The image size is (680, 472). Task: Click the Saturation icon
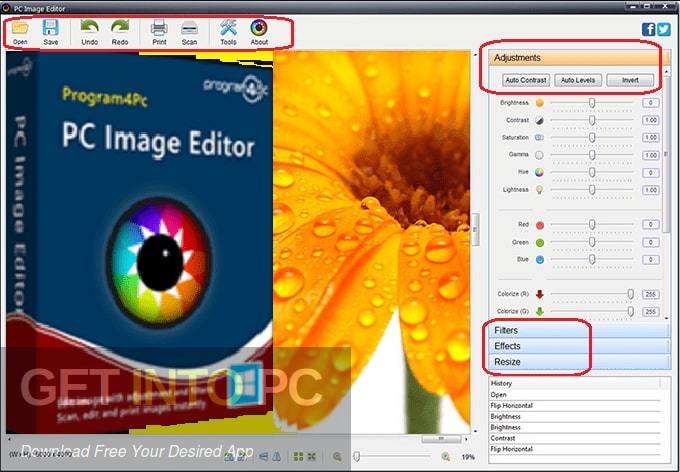pyautogui.click(x=539, y=138)
